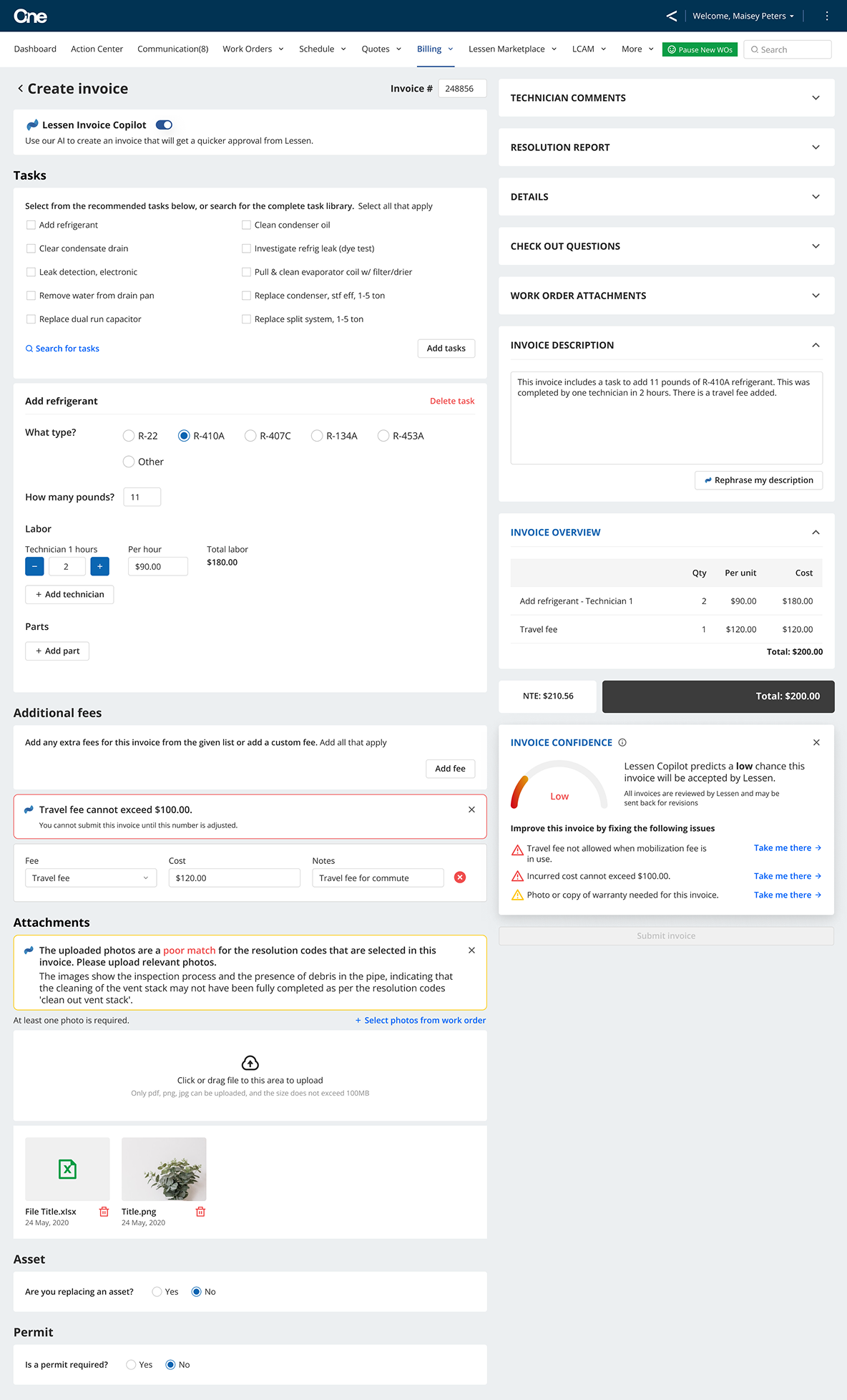
Task: Check Replace split system, 1-5 ton
Action: pyautogui.click(x=246, y=319)
